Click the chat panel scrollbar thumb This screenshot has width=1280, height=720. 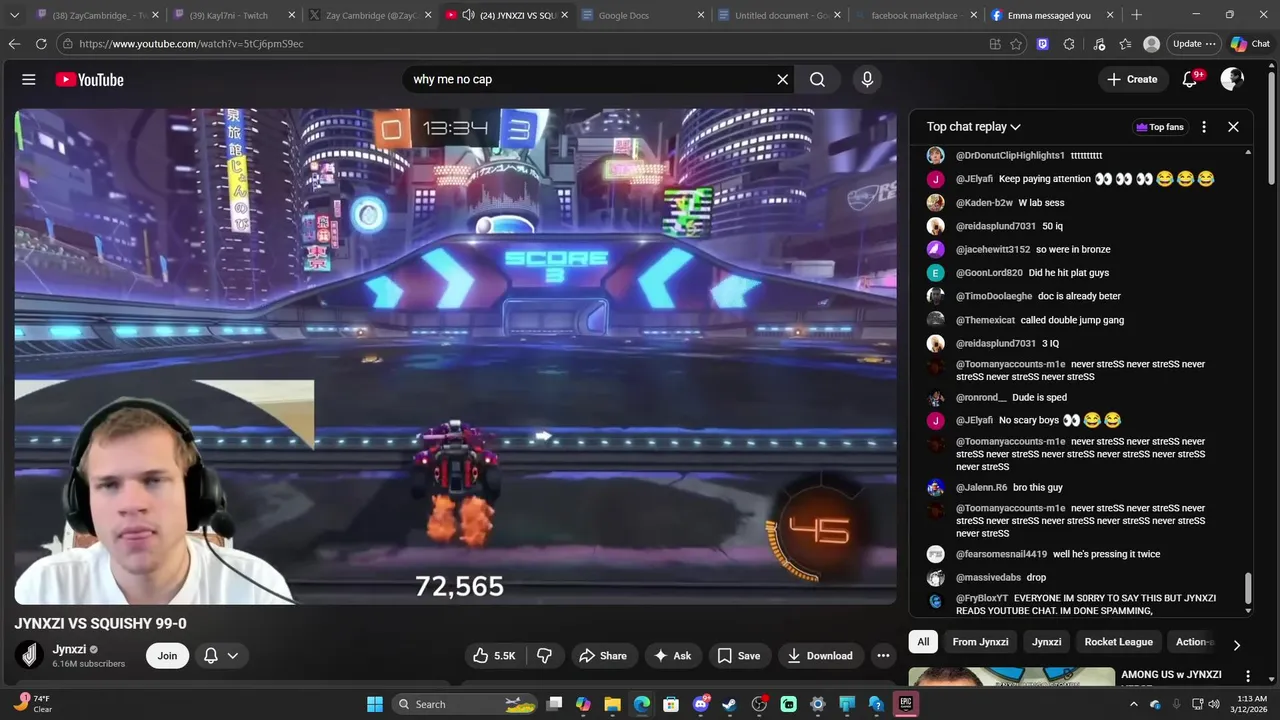point(1248,588)
